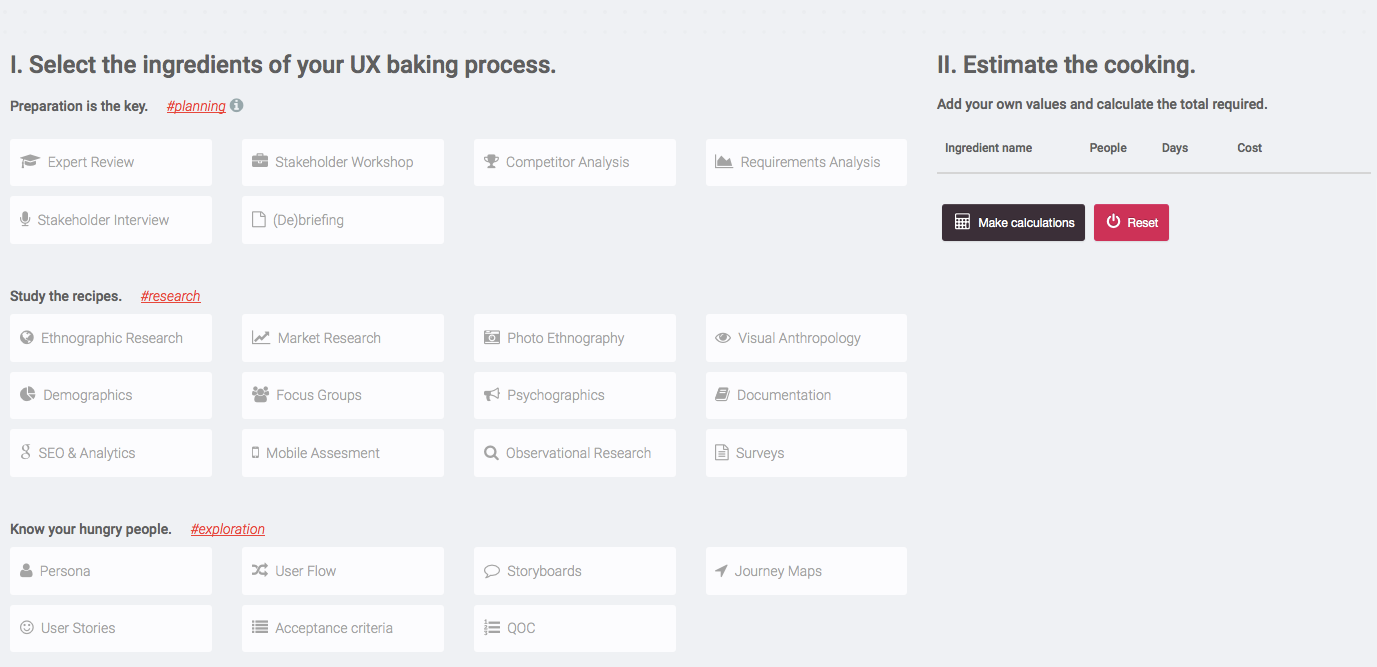Image resolution: width=1377 pixels, height=667 pixels.
Task: Click the arrow icon on Journey Maps
Action: [721, 571]
